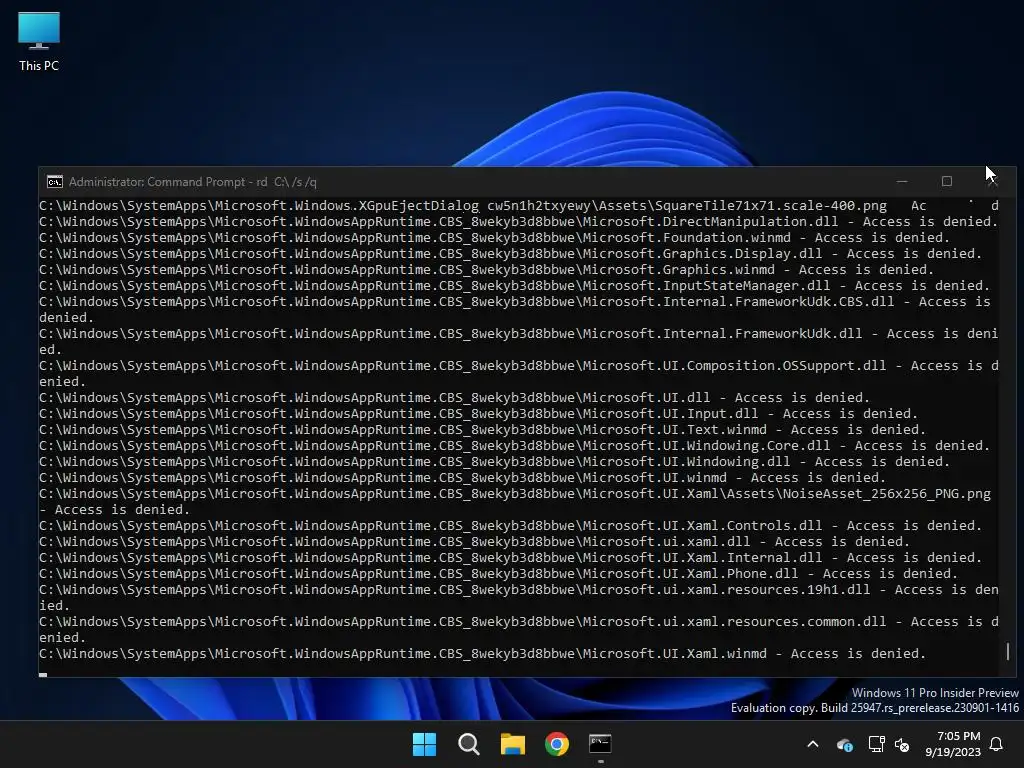
Task: Maximize the Command Prompt window
Action: click(x=946, y=182)
